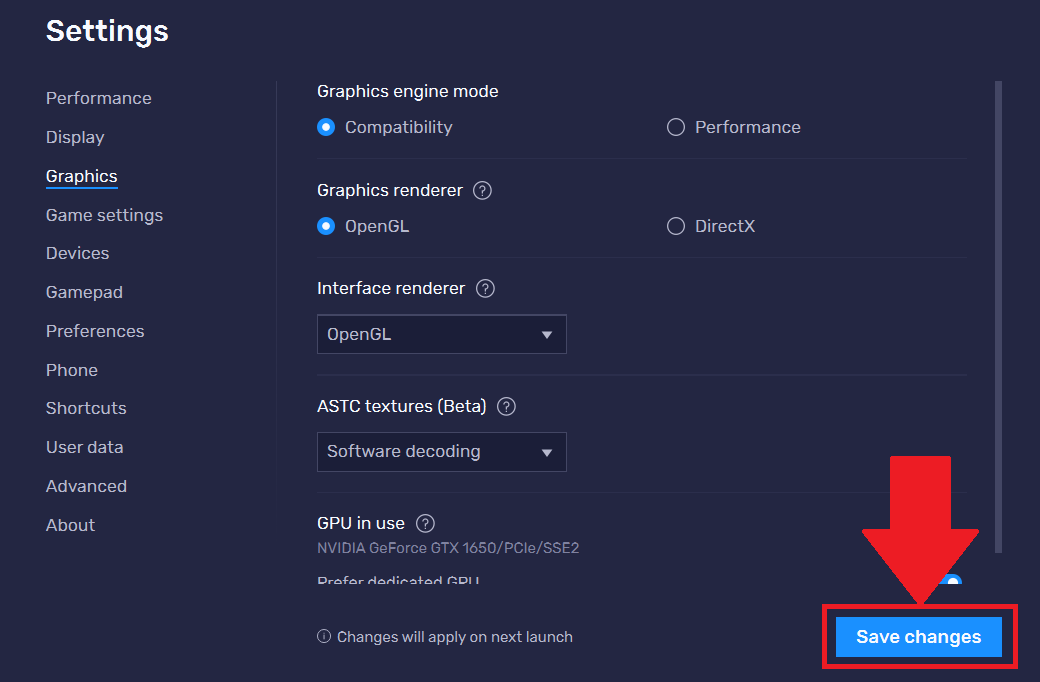
Task: Open Game settings from the sidebar
Action: coord(104,215)
